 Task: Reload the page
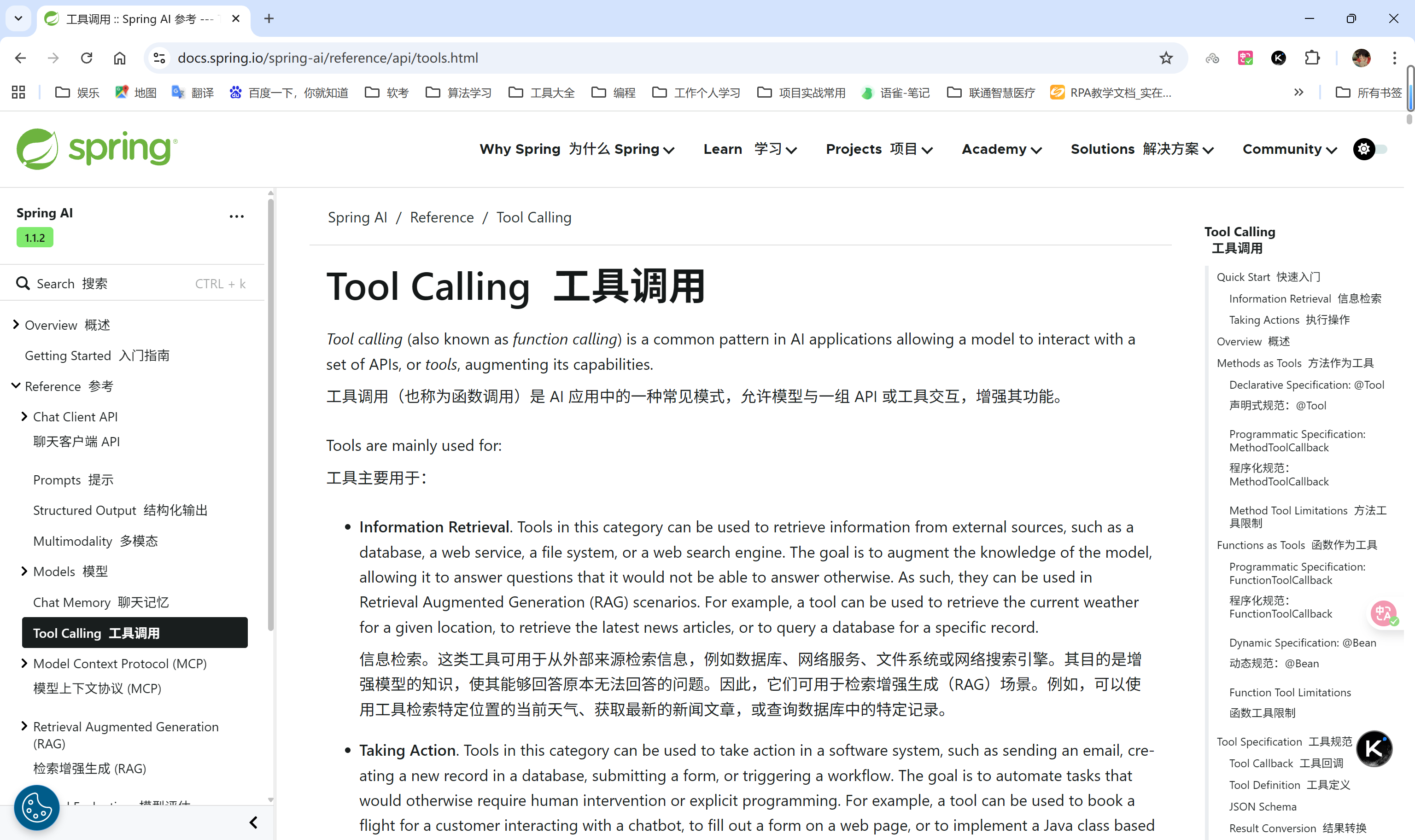pos(86,58)
